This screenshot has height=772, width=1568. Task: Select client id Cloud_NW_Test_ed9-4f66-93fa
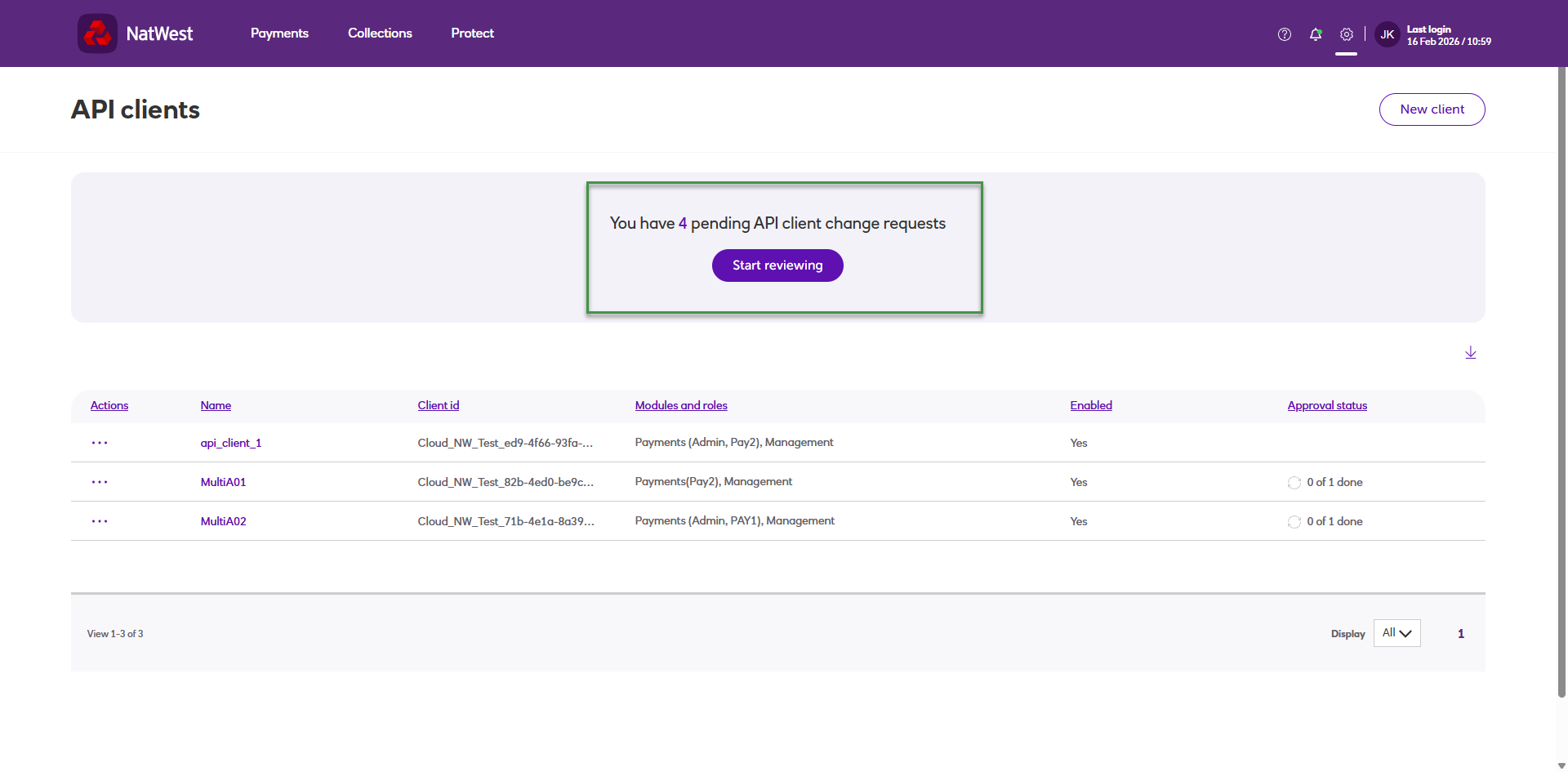coord(506,443)
